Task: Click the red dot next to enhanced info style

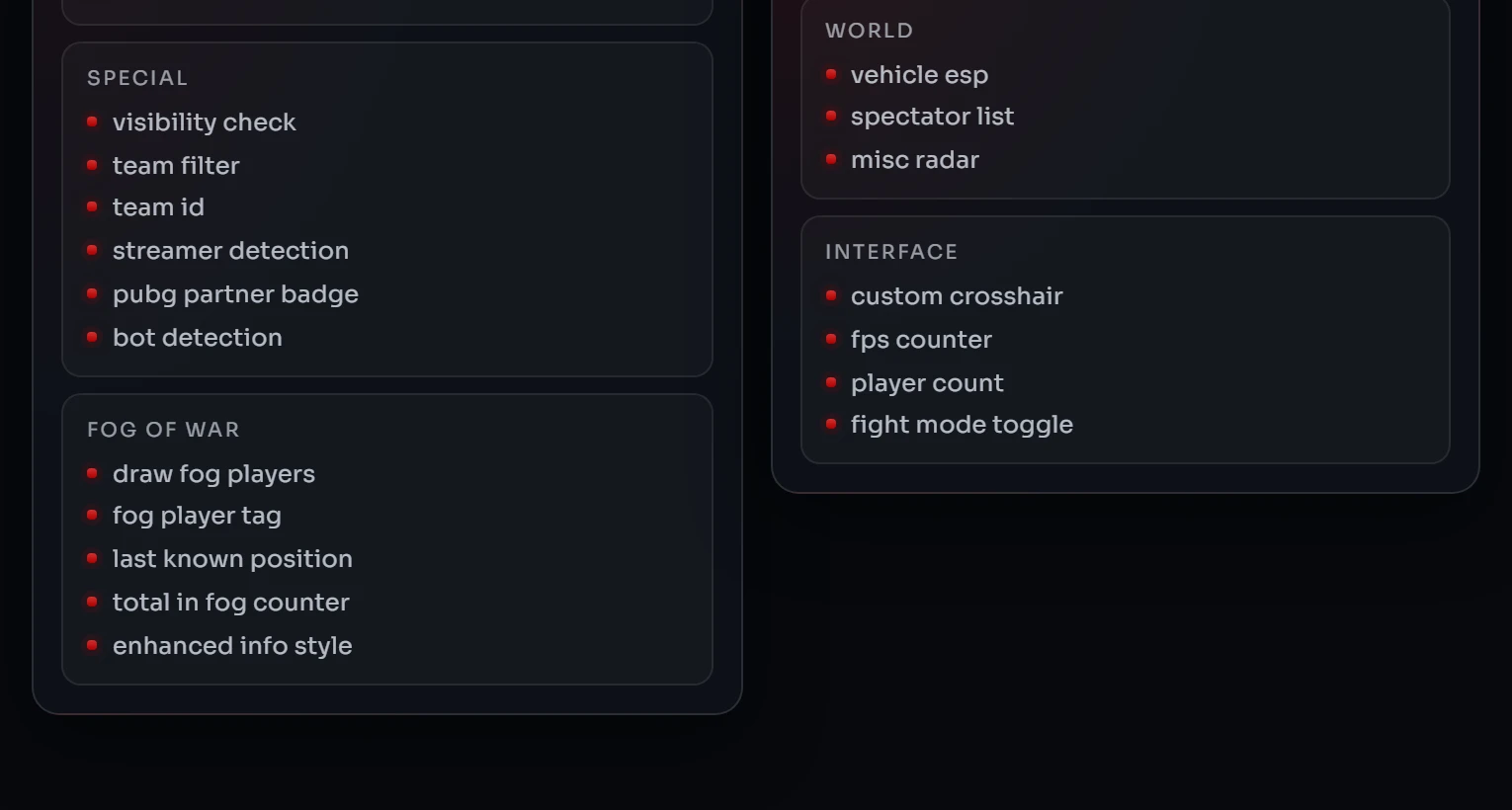Action: (x=92, y=645)
